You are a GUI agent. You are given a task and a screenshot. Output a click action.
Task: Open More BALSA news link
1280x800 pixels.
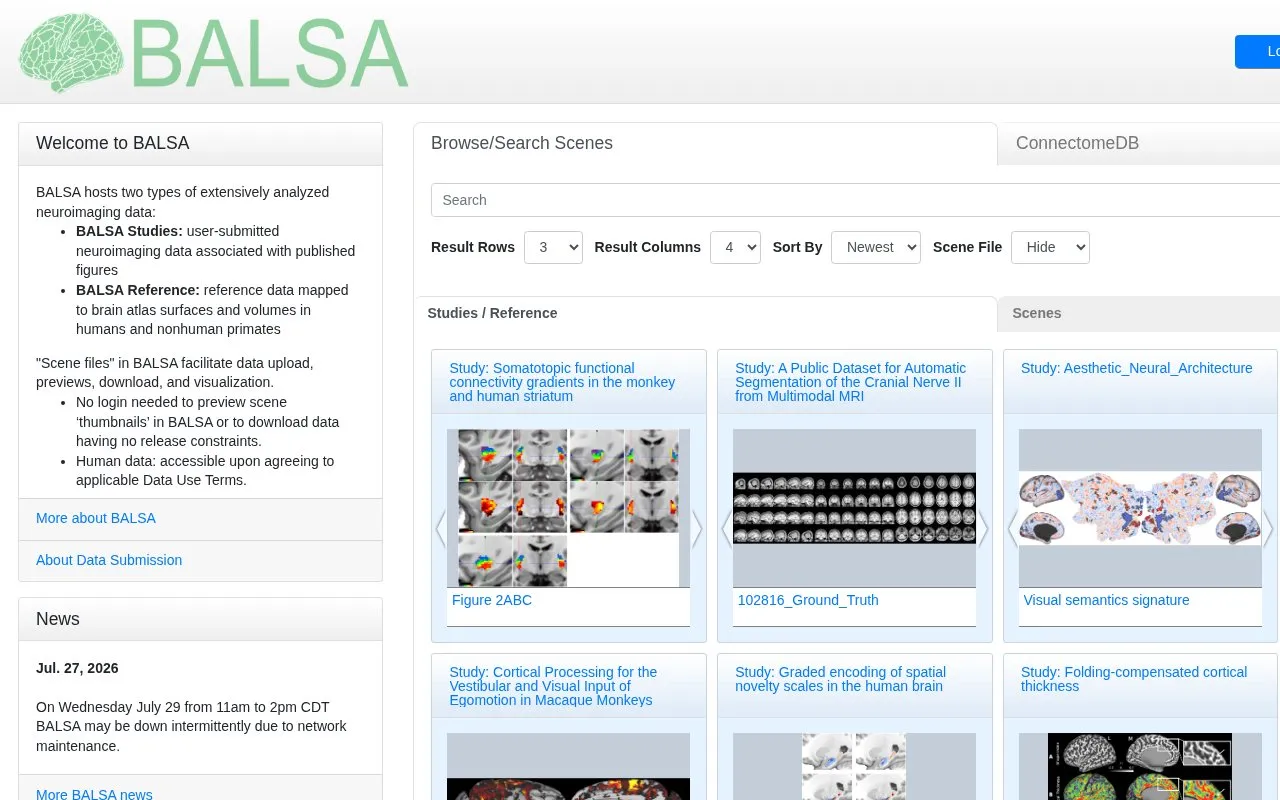pos(94,795)
